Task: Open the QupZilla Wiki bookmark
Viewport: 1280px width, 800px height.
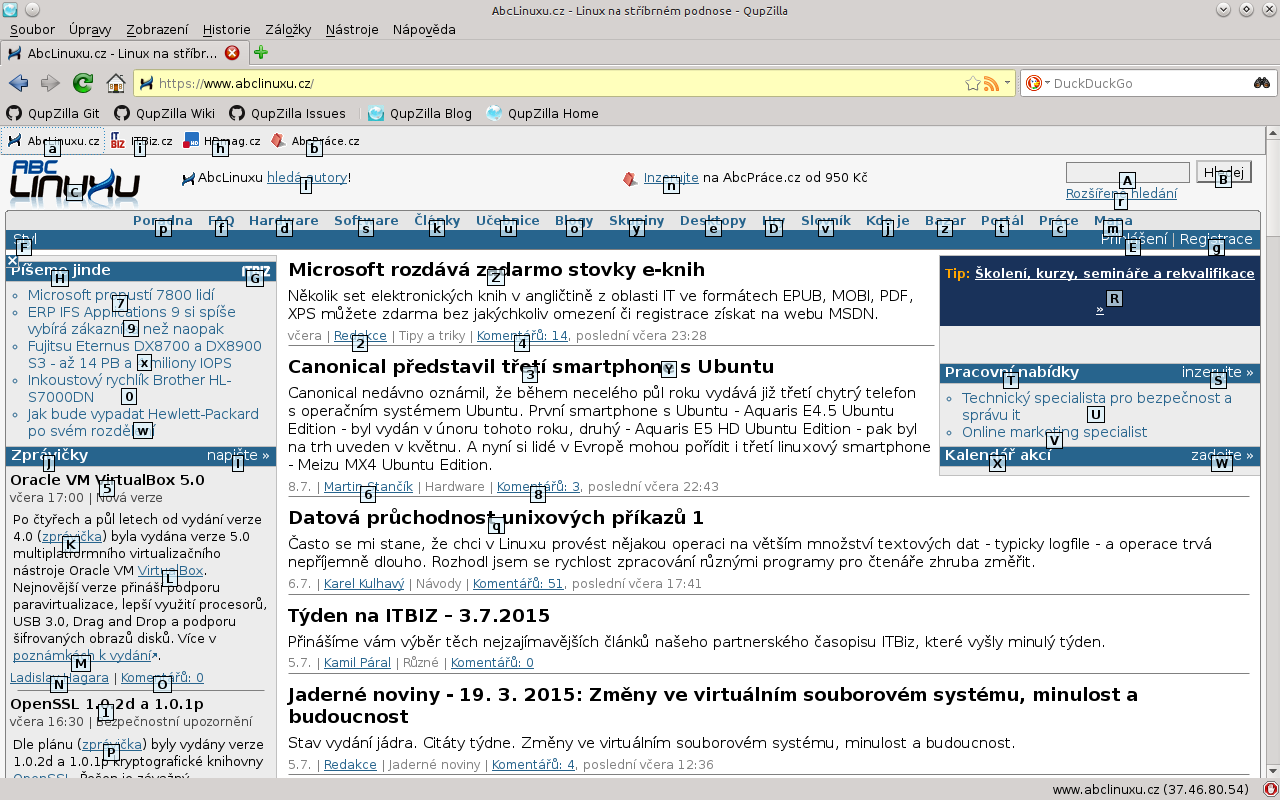Action: [x=164, y=113]
